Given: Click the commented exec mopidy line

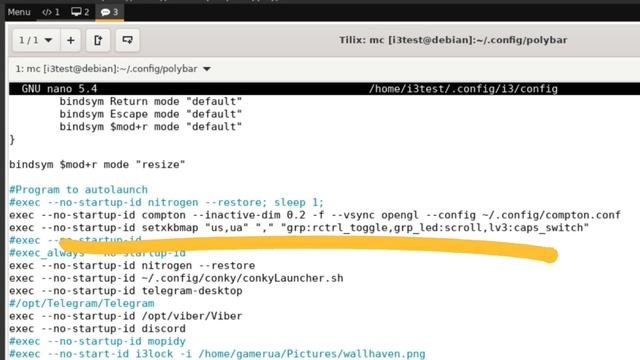Looking at the screenshot, I should click(97, 341).
